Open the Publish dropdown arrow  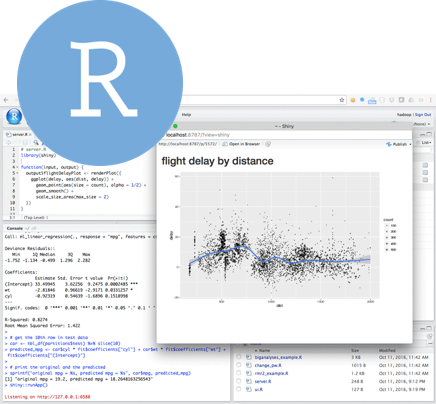410,144
